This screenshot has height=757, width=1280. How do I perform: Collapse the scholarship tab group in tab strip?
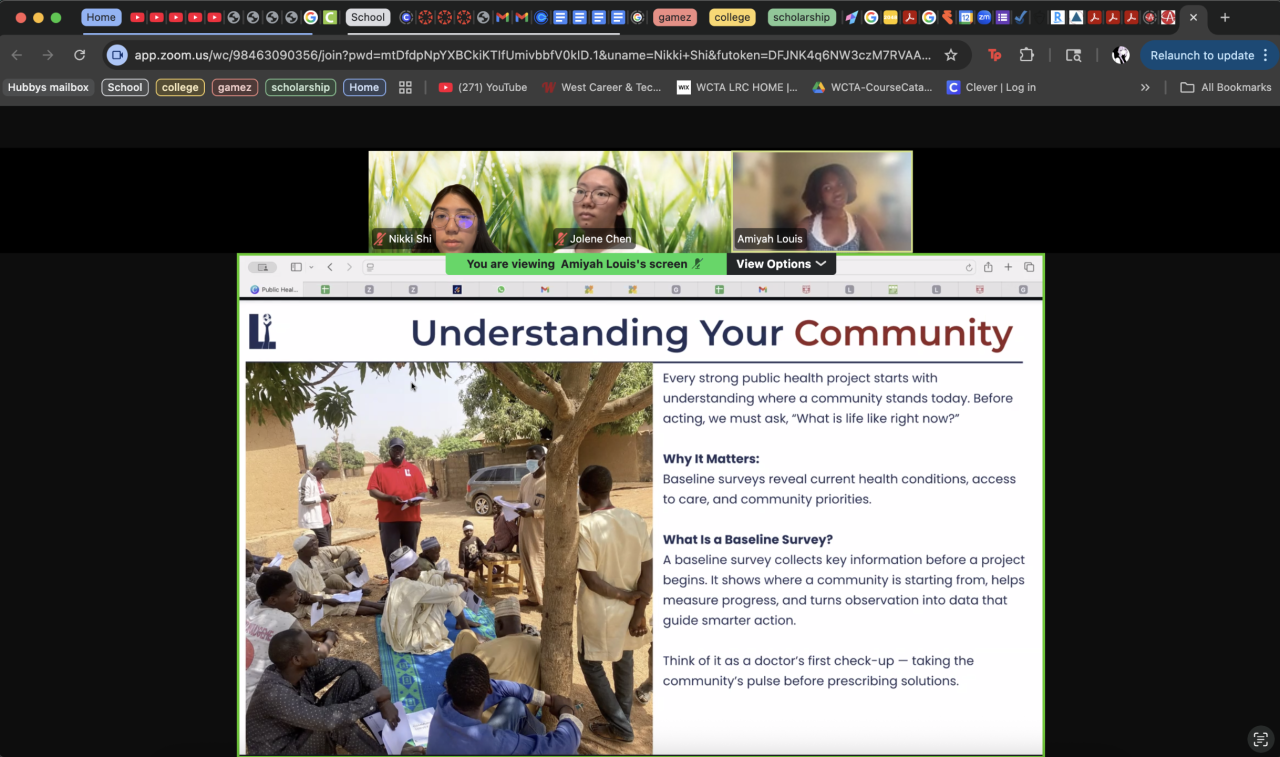(802, 17)
